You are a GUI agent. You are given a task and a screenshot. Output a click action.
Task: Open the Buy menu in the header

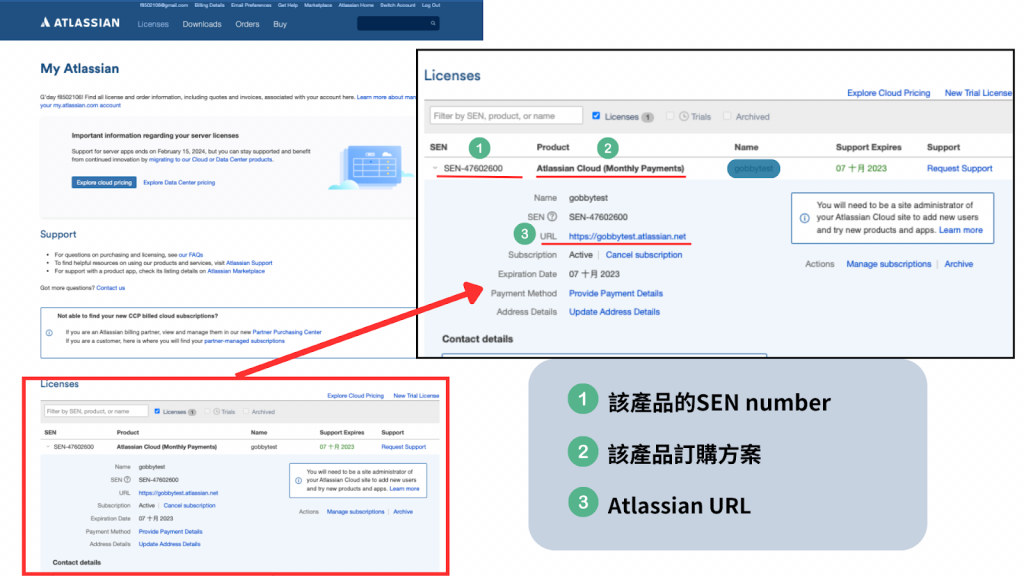tap(280, 24)
